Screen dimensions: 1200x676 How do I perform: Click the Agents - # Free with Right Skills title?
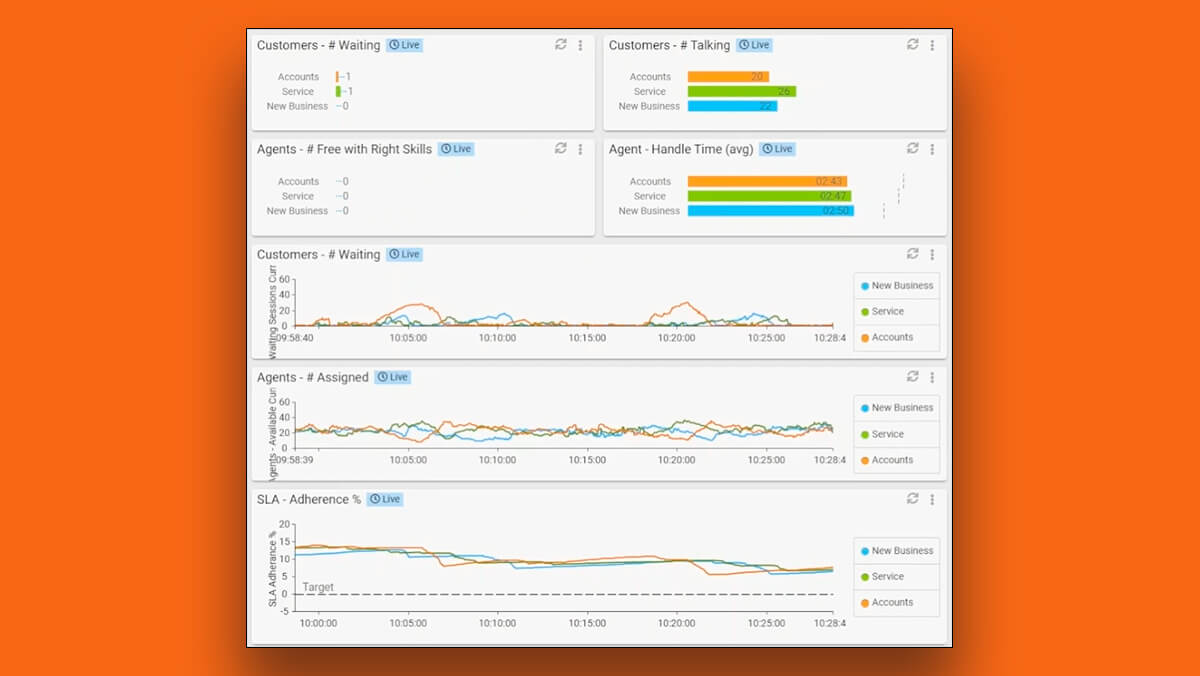coord(344,149)
